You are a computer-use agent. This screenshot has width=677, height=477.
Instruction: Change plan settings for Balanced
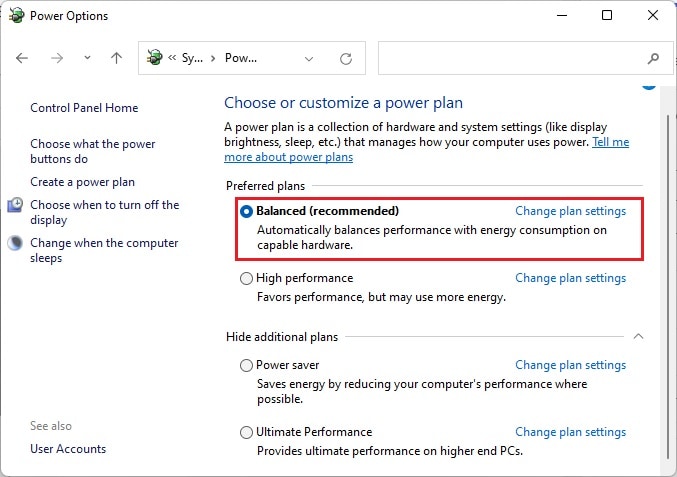[570, 211]
